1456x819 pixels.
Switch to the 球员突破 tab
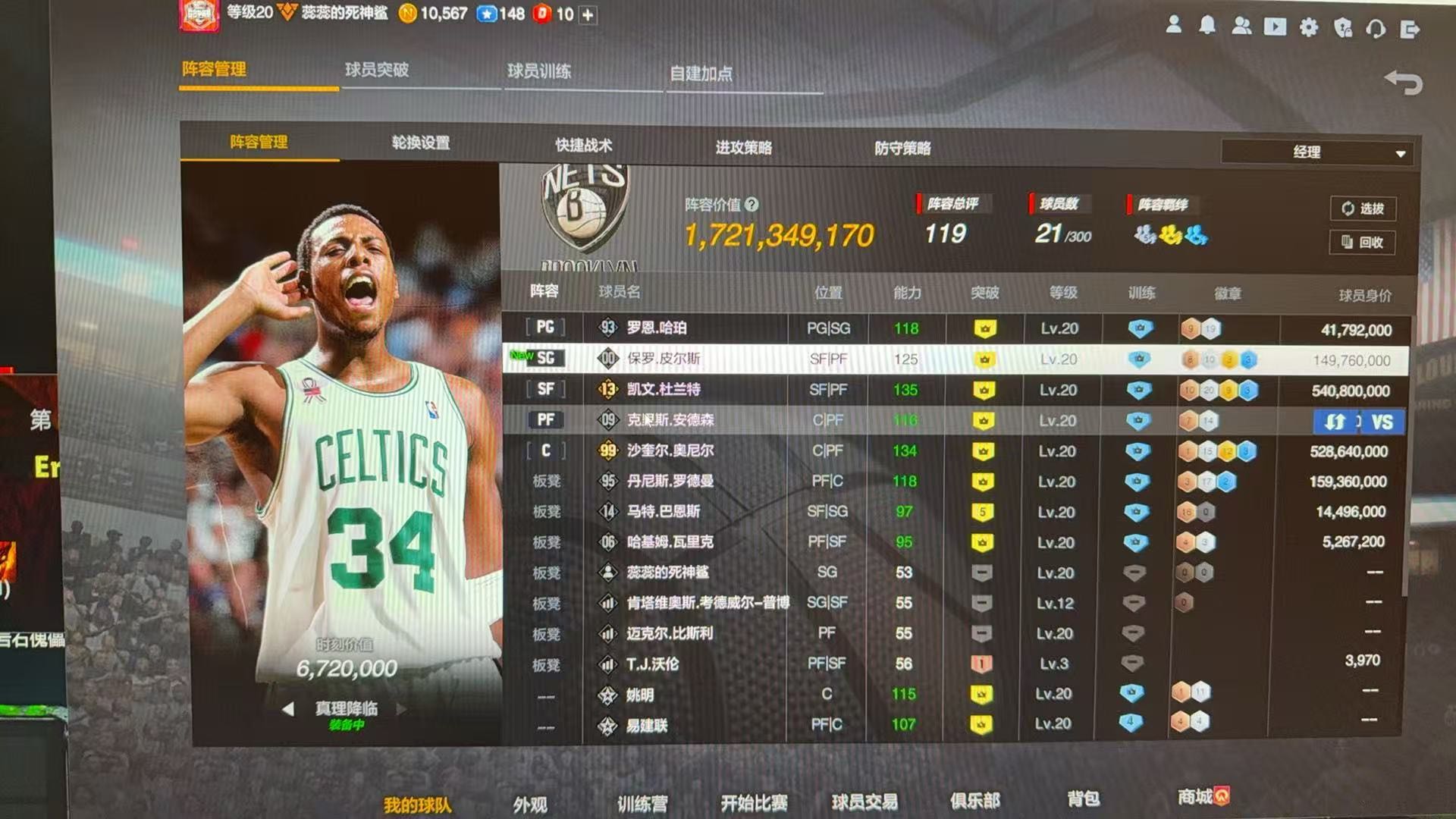click(377, 70)
